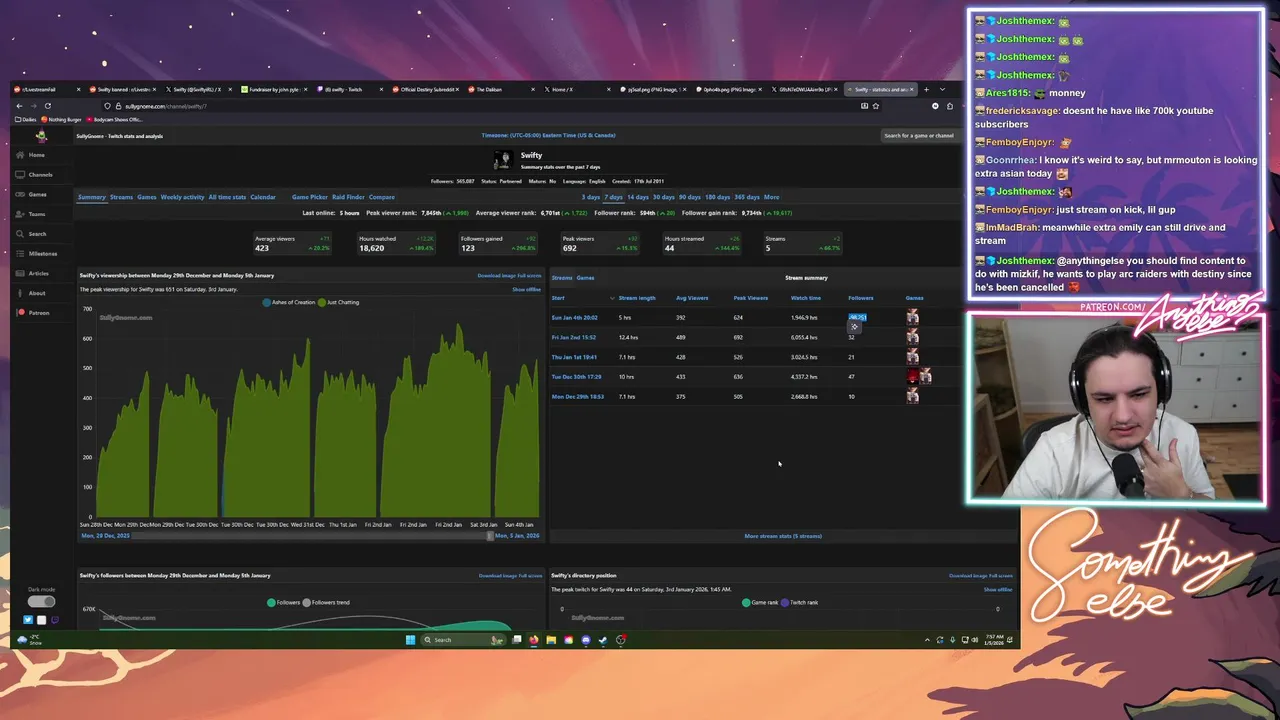Sort table by Start column arrow

pyautogui.click(x=612, y=298)
